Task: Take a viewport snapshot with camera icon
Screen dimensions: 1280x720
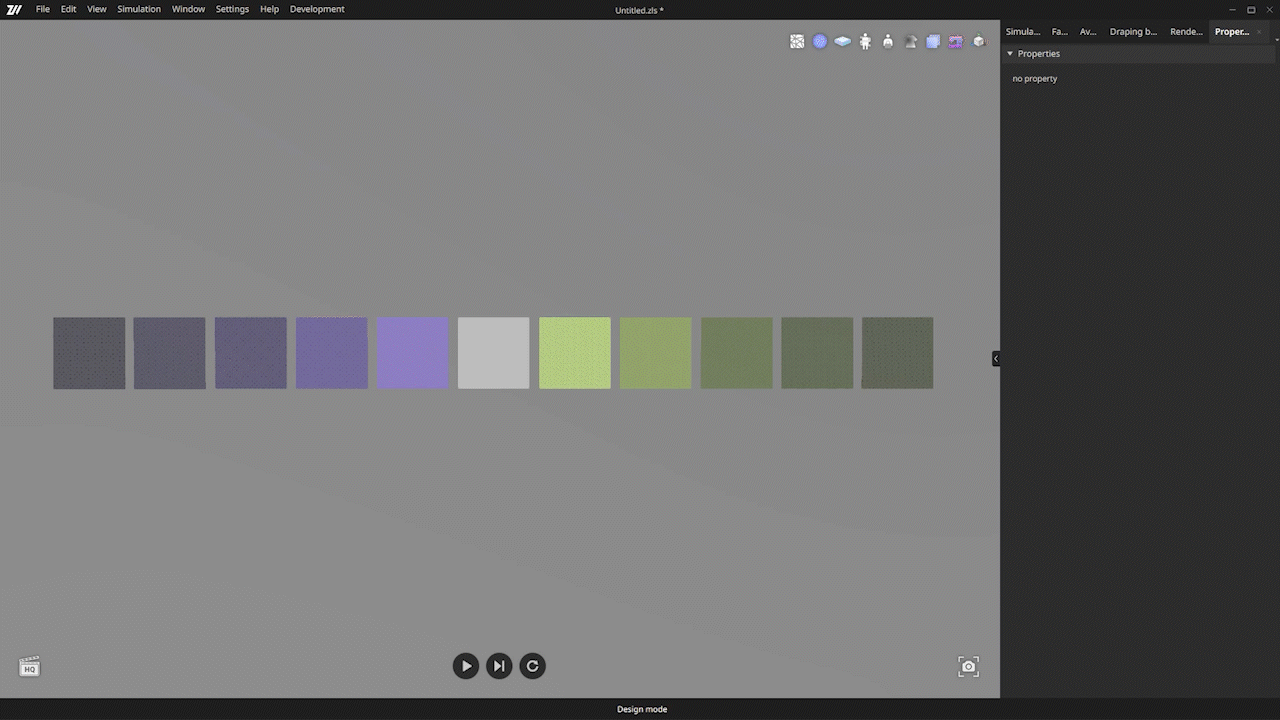Action: coord(968,667)
